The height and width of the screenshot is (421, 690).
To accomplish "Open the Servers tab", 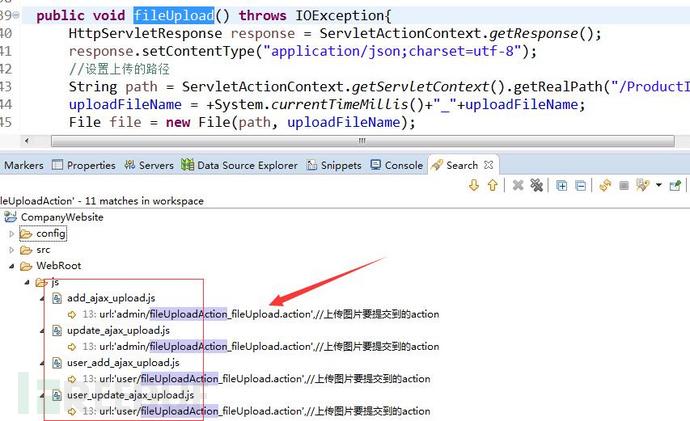I will click(149, 165).
